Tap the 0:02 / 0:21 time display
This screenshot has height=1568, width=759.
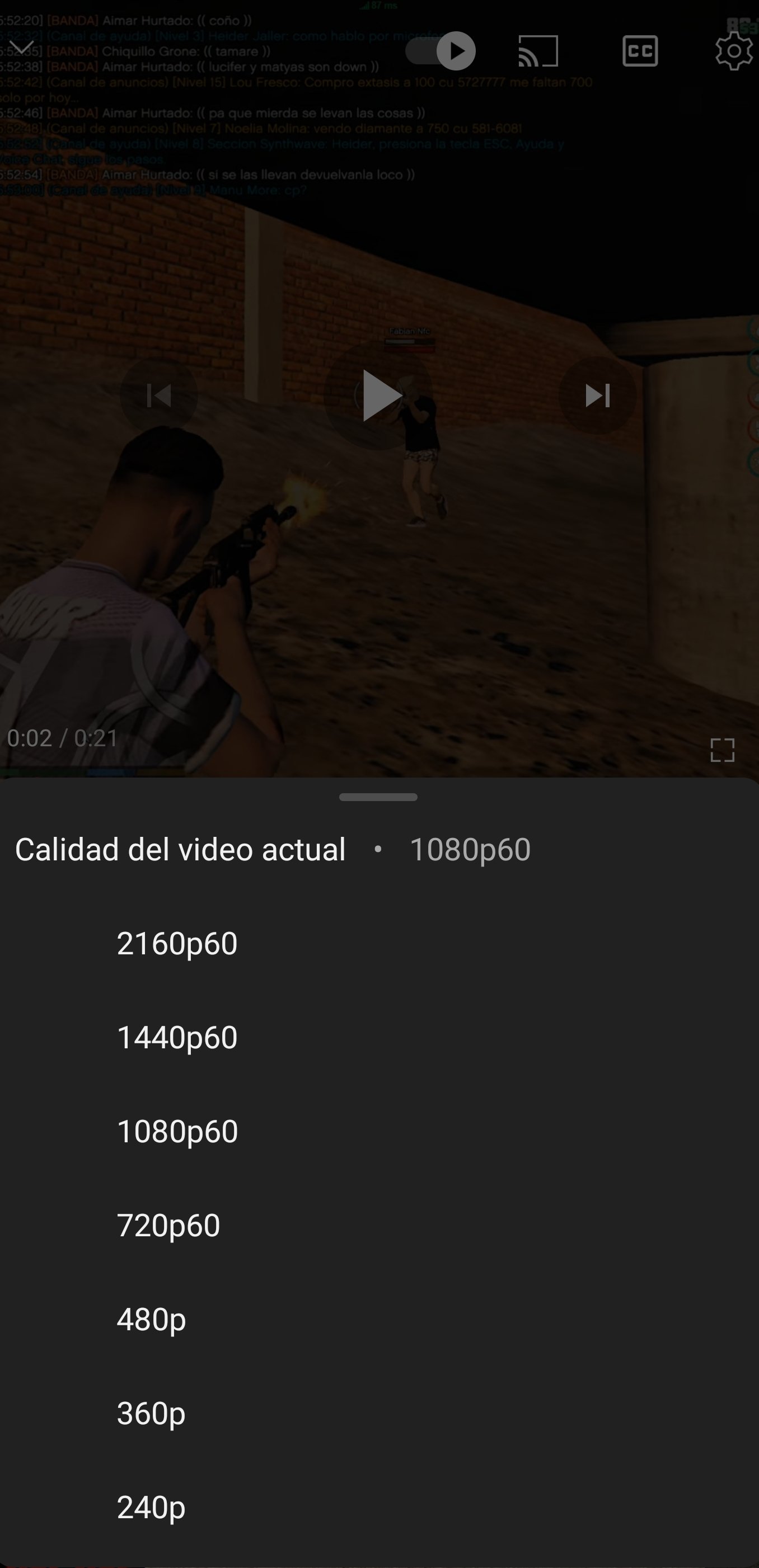[63, 738]
